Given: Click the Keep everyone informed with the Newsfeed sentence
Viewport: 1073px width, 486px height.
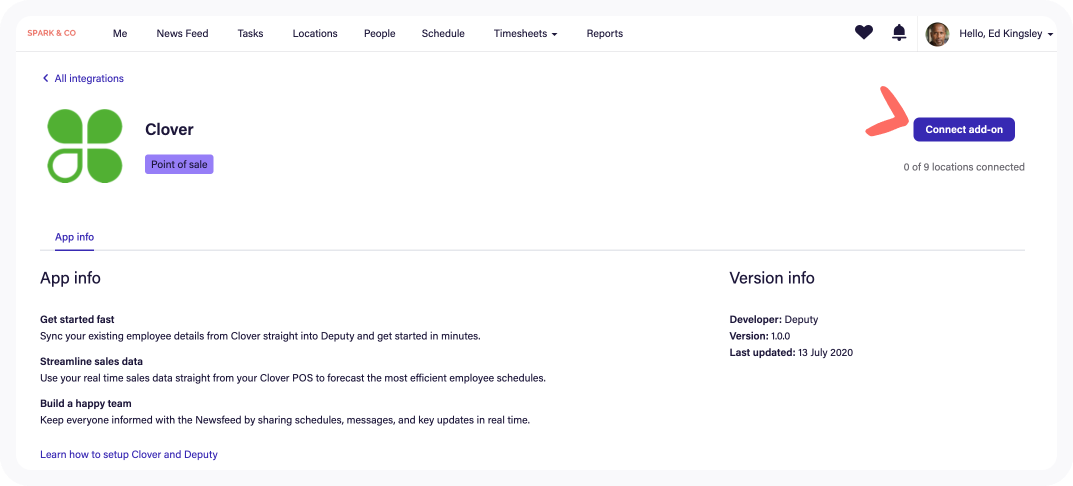Looking at the screenshot, I should [x=285, y=420].
